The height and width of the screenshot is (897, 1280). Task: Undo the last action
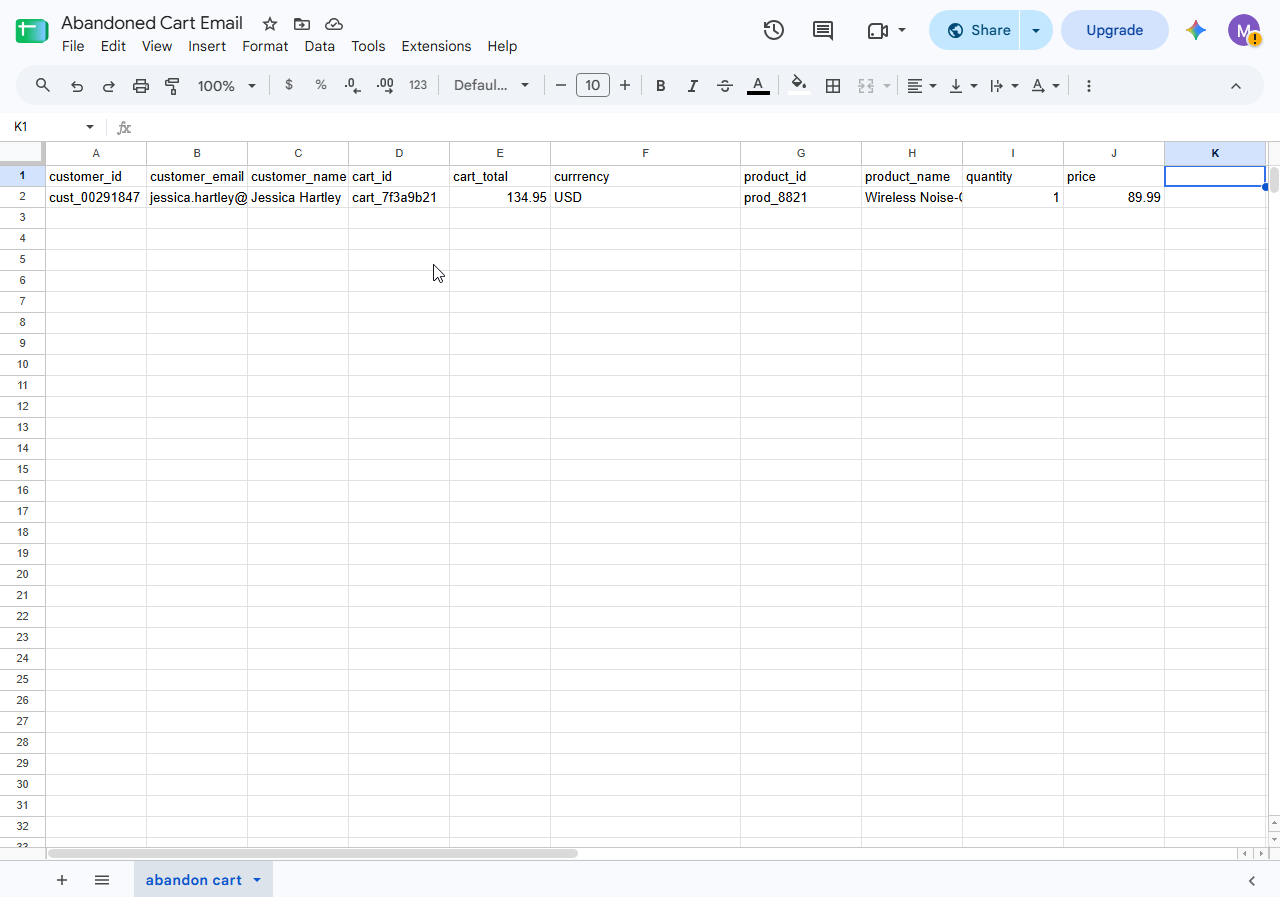(77, 86)
